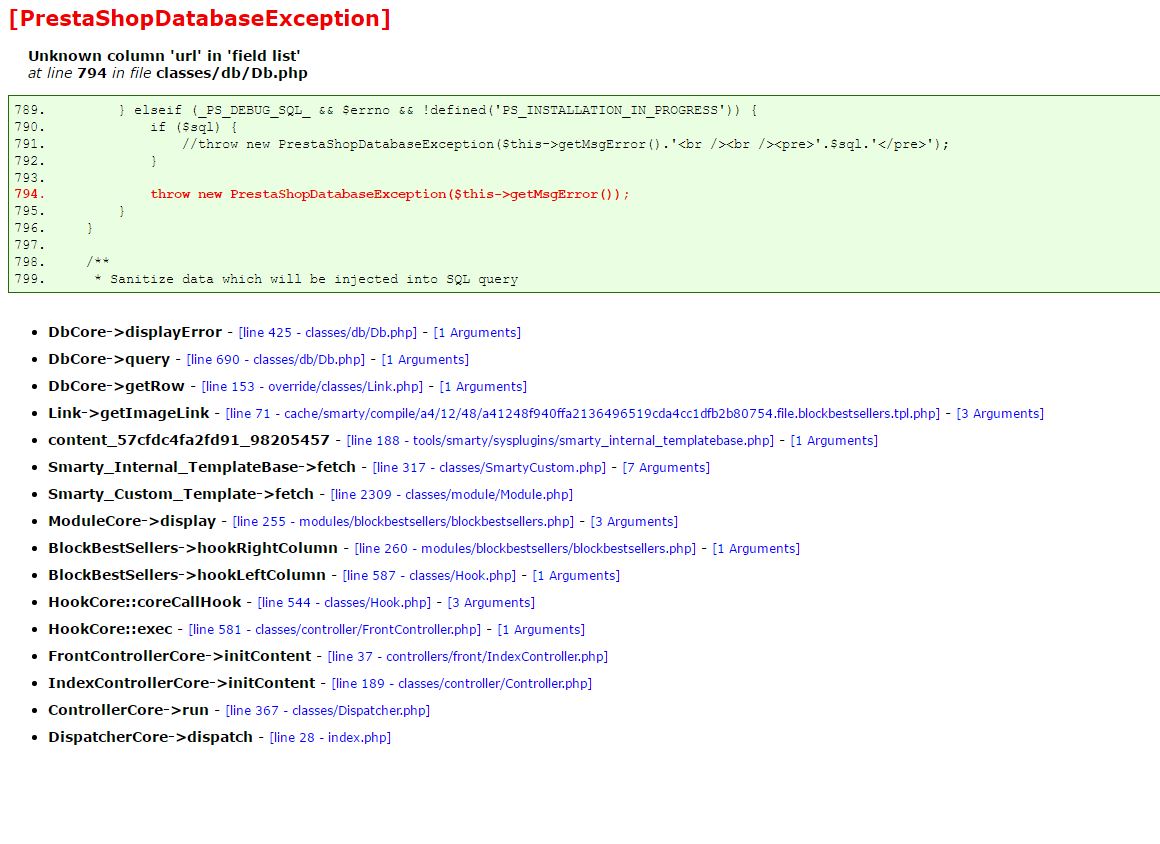Click the HookCore::exec method name
Image resolution: width=1160 pixels, height=844 pixels.
click(x=110, y=629)
